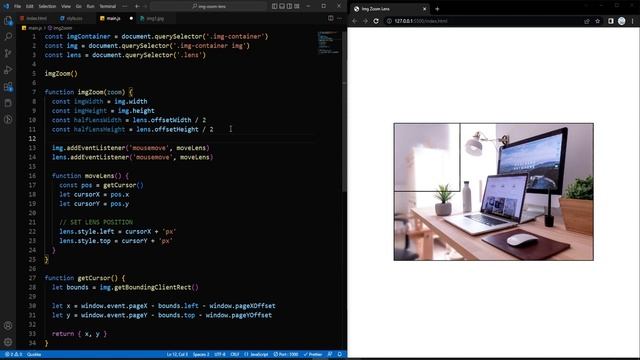Reload the browser page
Screen dimensions: 640x360
coord(376,21)
